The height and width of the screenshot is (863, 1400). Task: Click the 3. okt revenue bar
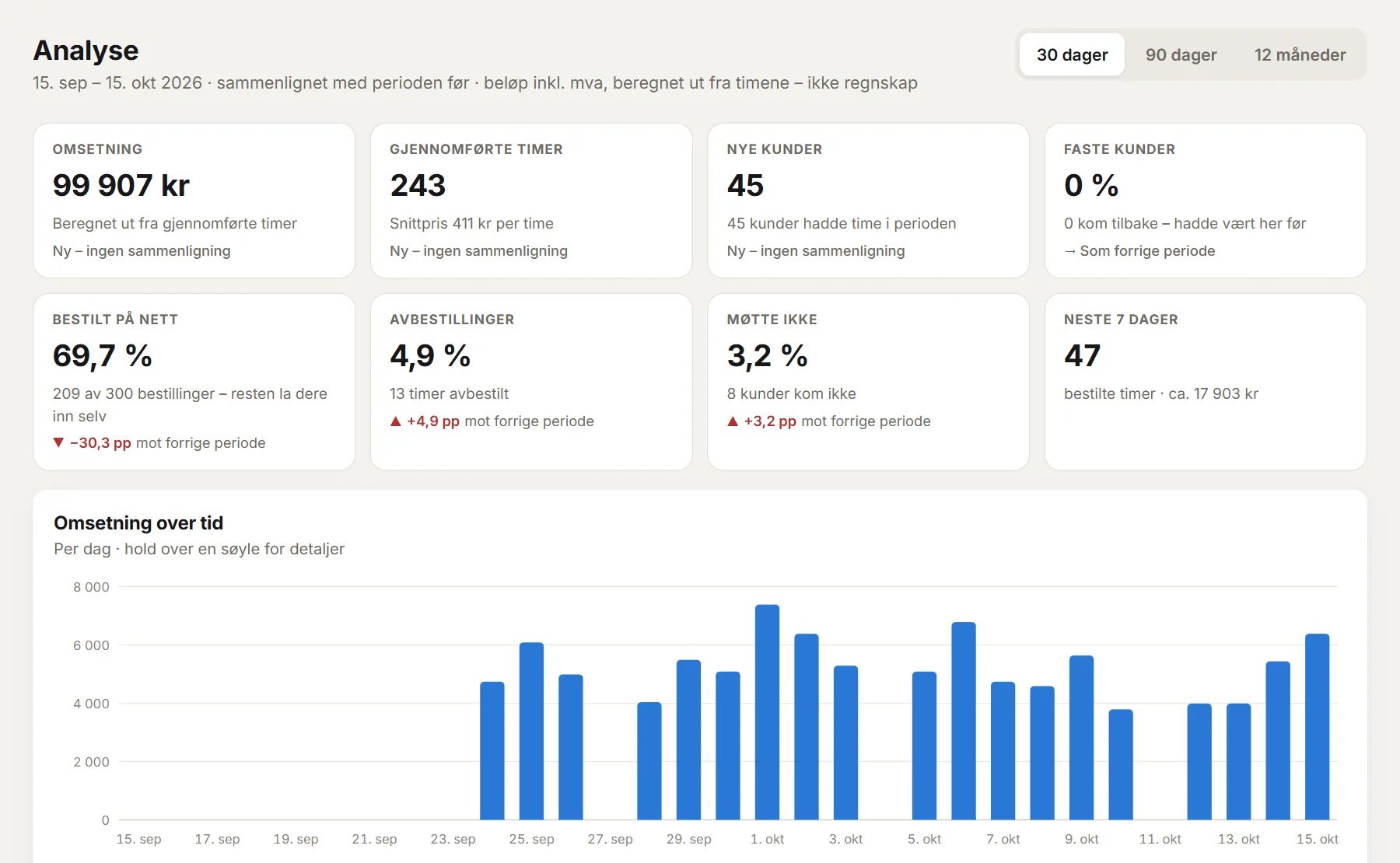(845, 742)
